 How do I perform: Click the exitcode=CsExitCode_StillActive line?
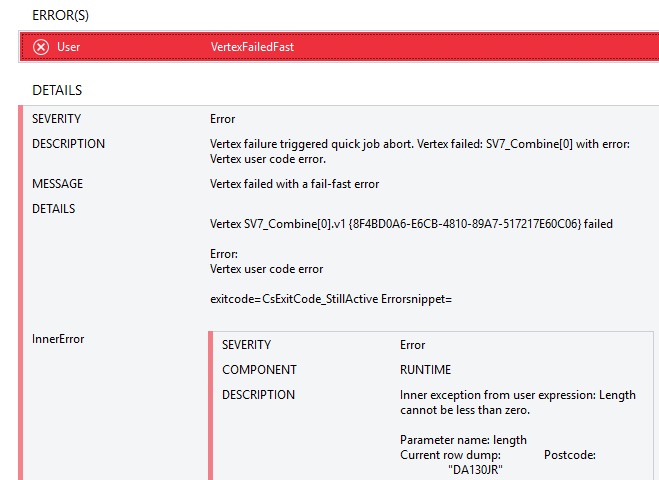(331, 299)
